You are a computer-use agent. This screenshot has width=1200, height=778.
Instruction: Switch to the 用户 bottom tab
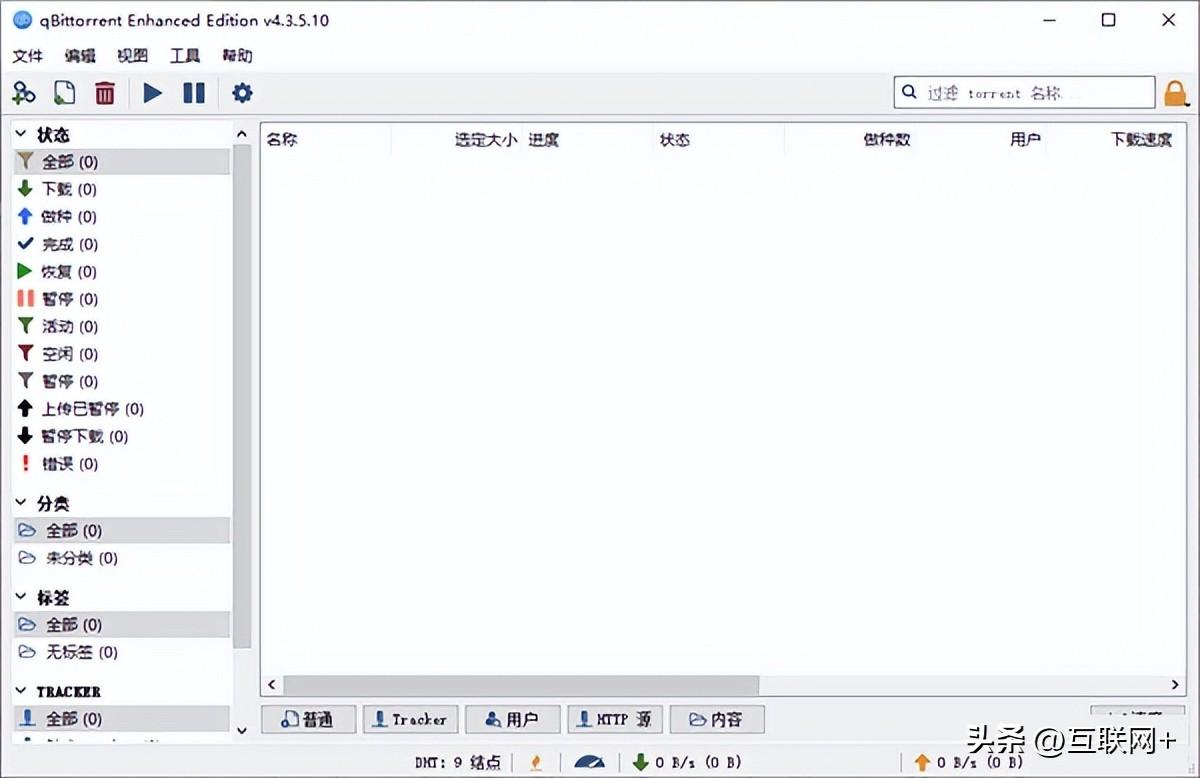pos(513,719)
